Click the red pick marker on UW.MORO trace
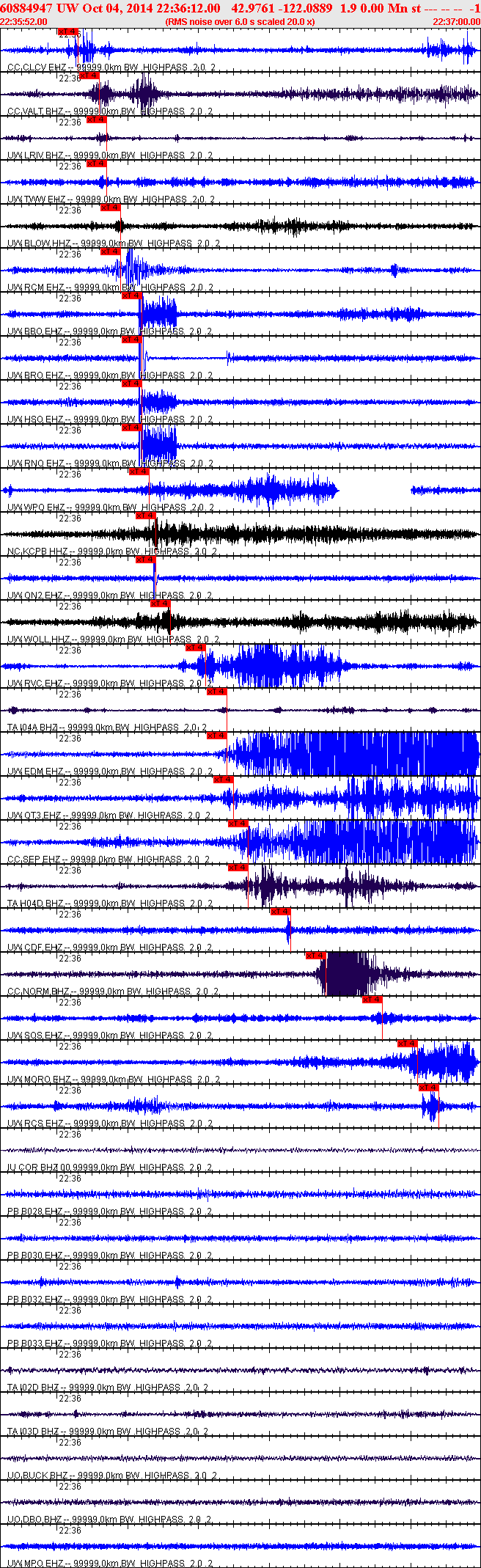 tap(408, 1044)
